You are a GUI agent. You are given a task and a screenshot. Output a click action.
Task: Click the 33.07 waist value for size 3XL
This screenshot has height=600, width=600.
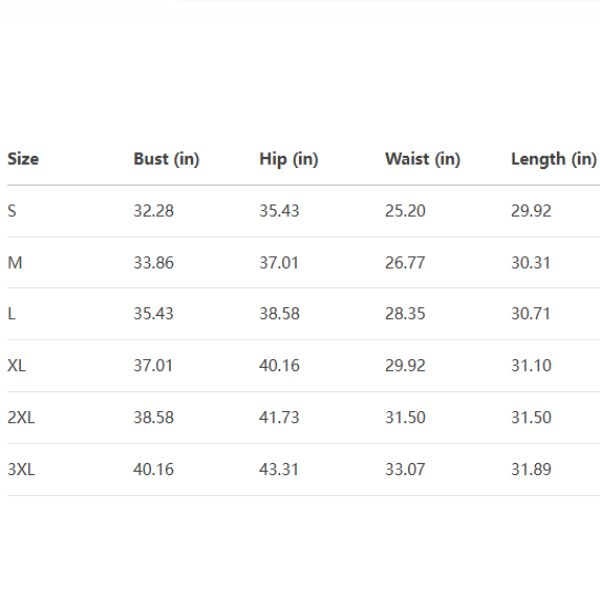click(405, 469)
